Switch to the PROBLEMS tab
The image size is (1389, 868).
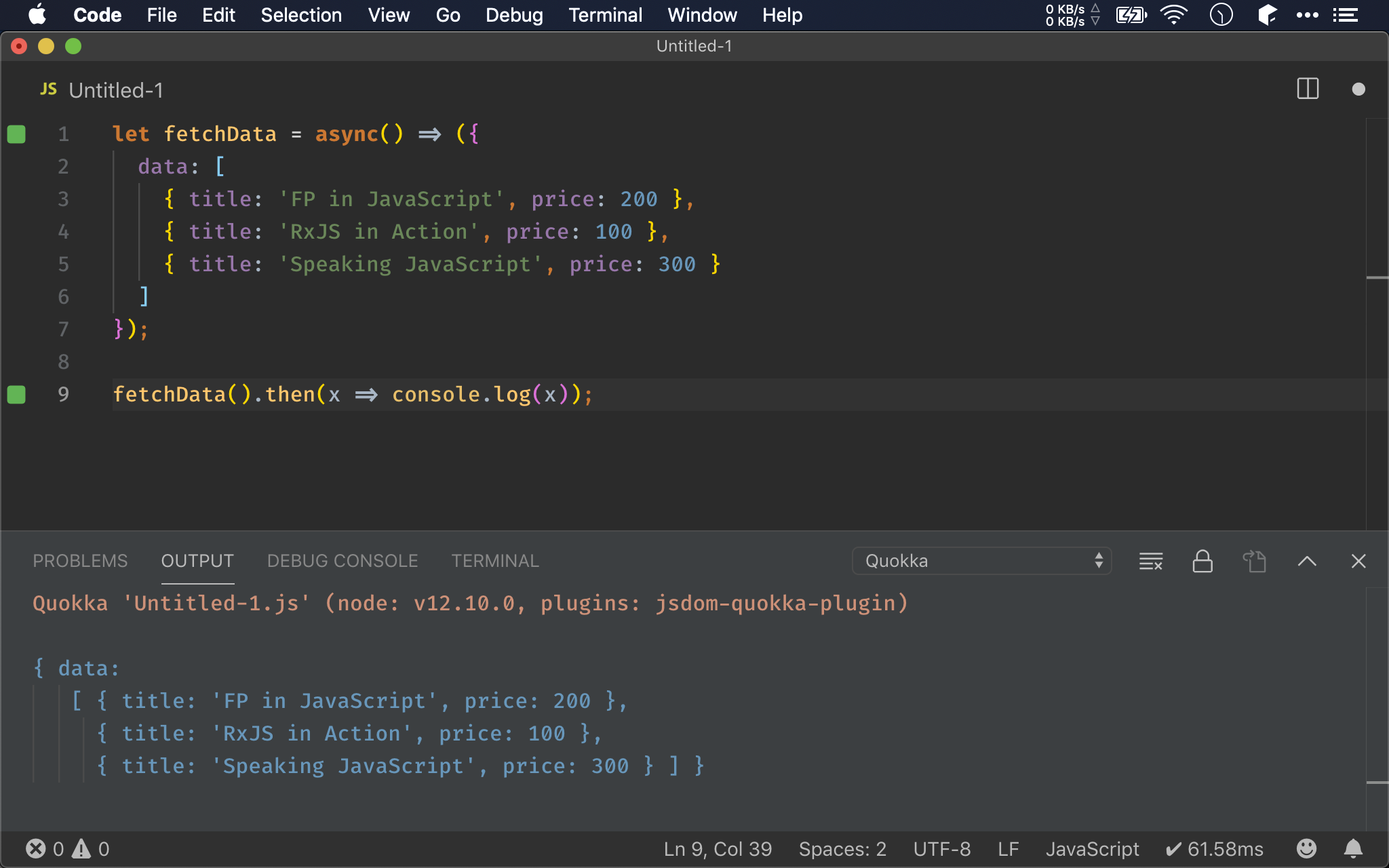pos(80,561)
